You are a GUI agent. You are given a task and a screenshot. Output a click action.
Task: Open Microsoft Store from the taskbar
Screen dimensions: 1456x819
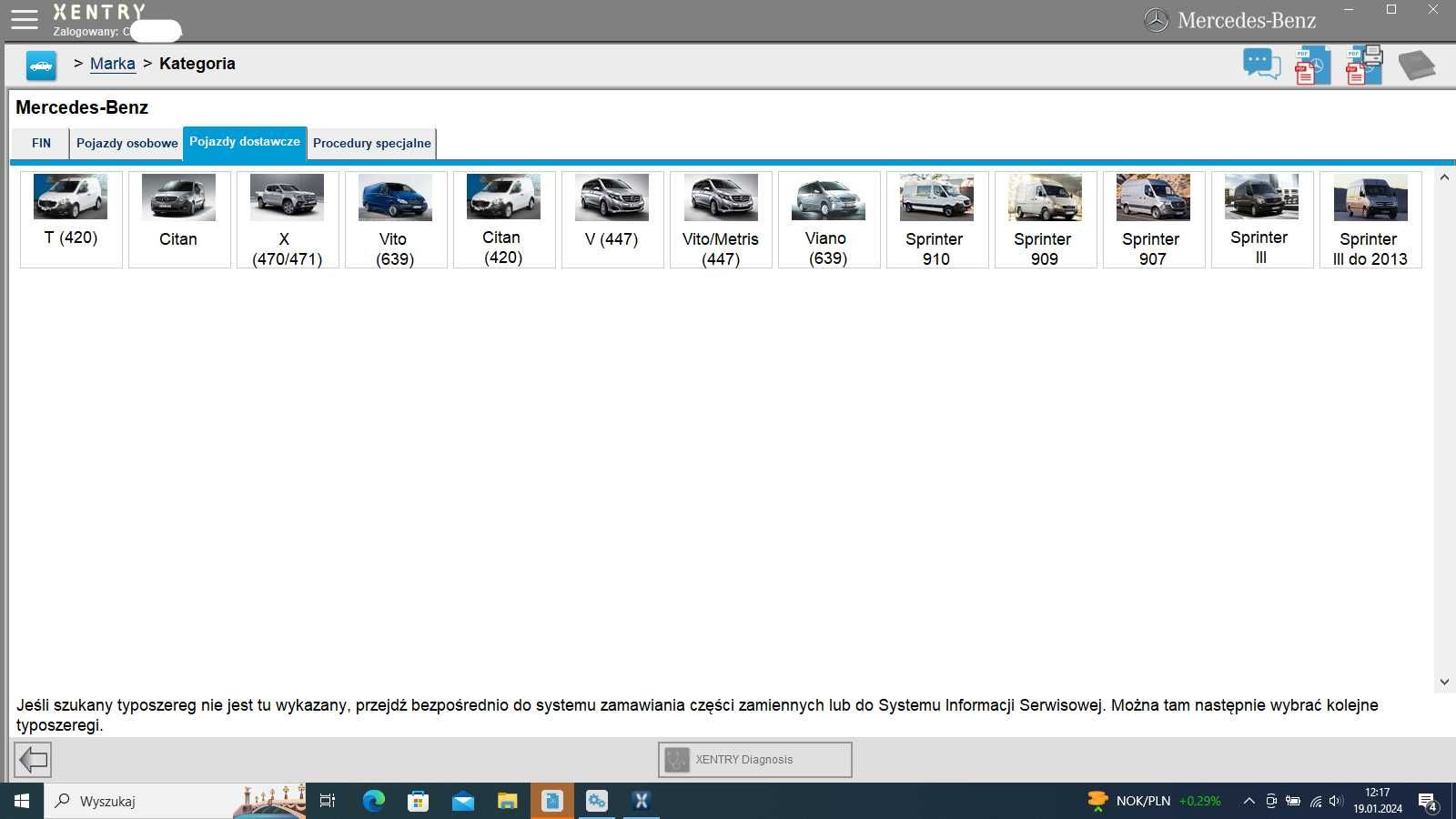coord(419,801)
